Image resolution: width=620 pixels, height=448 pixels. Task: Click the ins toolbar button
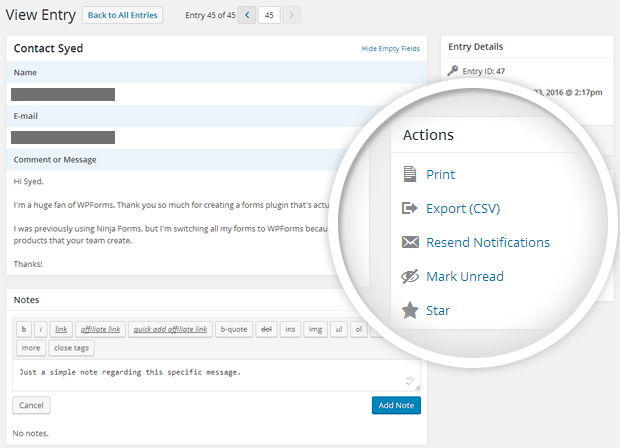(290, 329)
